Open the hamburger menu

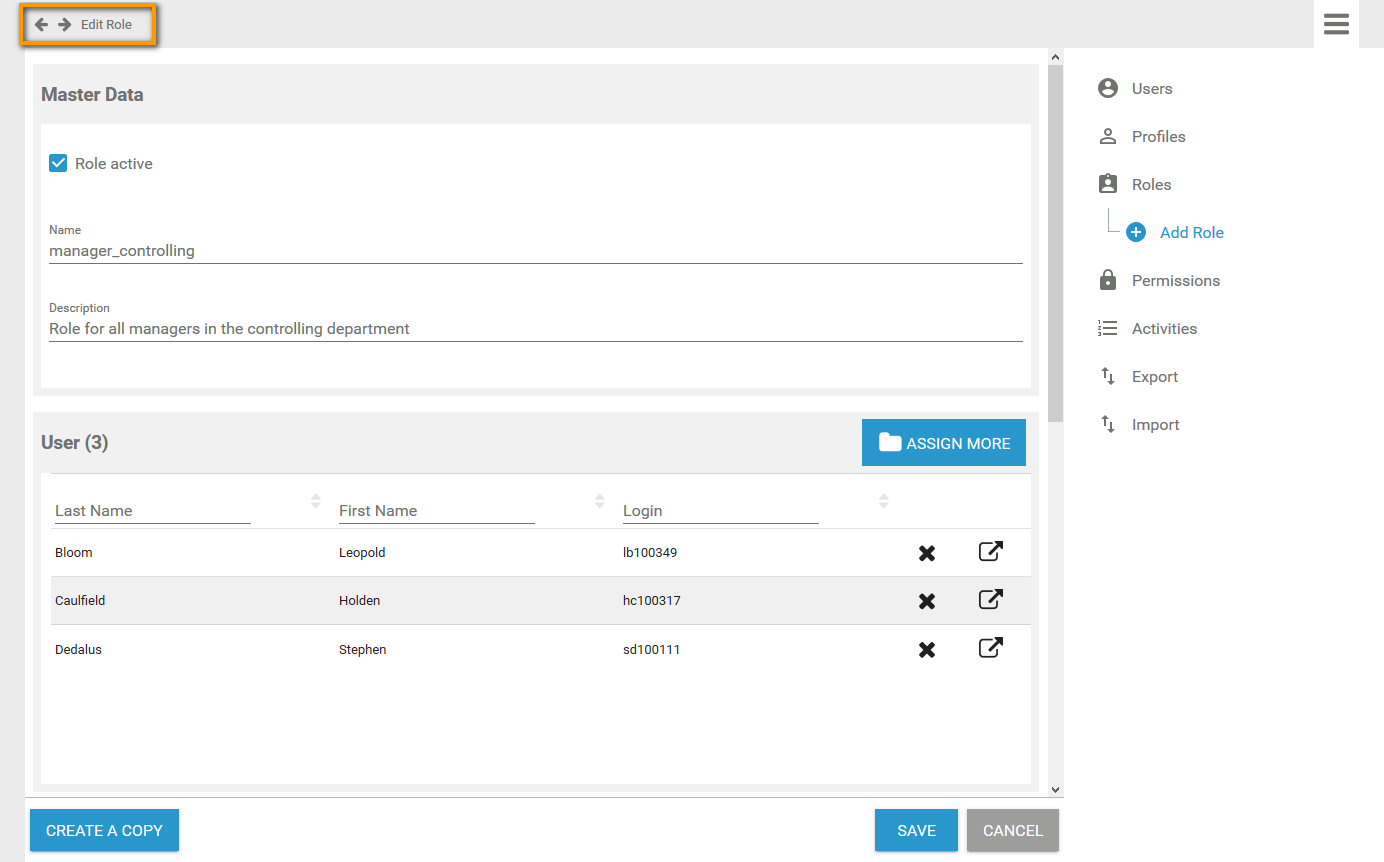pyautogui.click(x=1336, y=24)
